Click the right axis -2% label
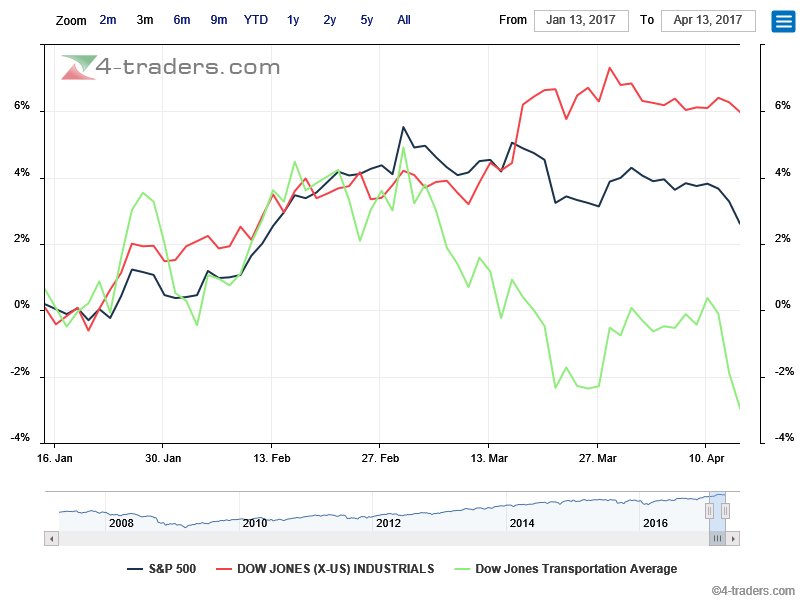Screen dimensions: 805x600 click(784, 371)
